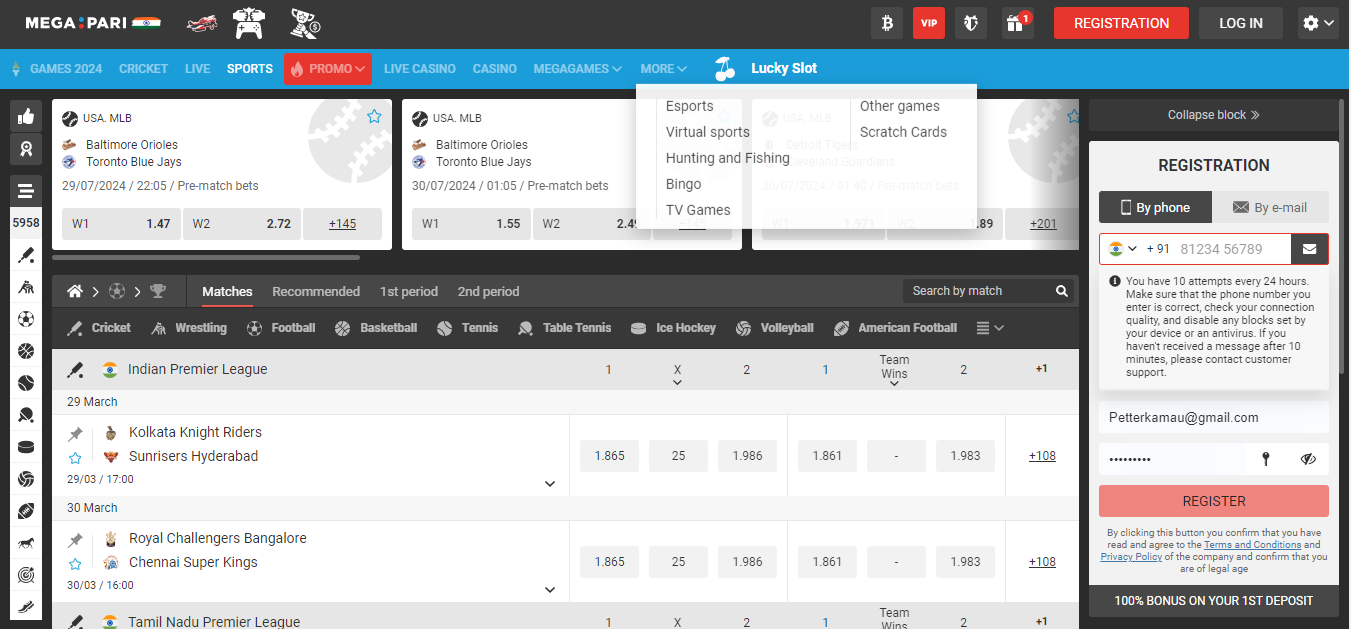Switch to the Recommended tab
The height and width of the screenshot is (629, 1351).
tap(316, 291)
